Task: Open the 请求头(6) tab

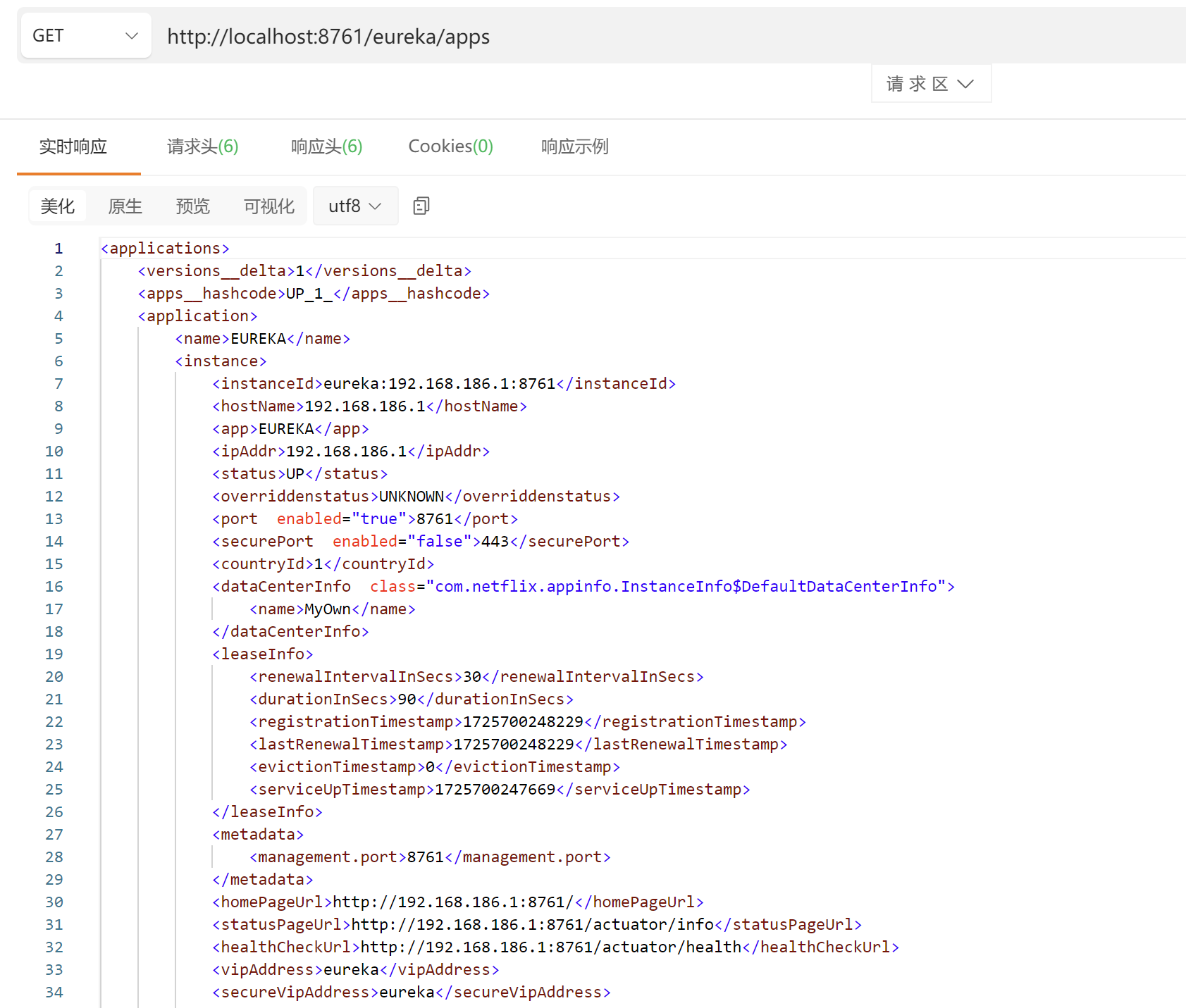Action: 202,147
